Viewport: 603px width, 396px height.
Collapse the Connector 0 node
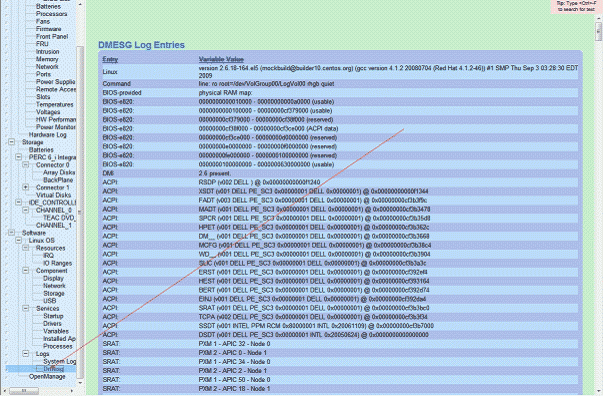(x=25, y=165)
